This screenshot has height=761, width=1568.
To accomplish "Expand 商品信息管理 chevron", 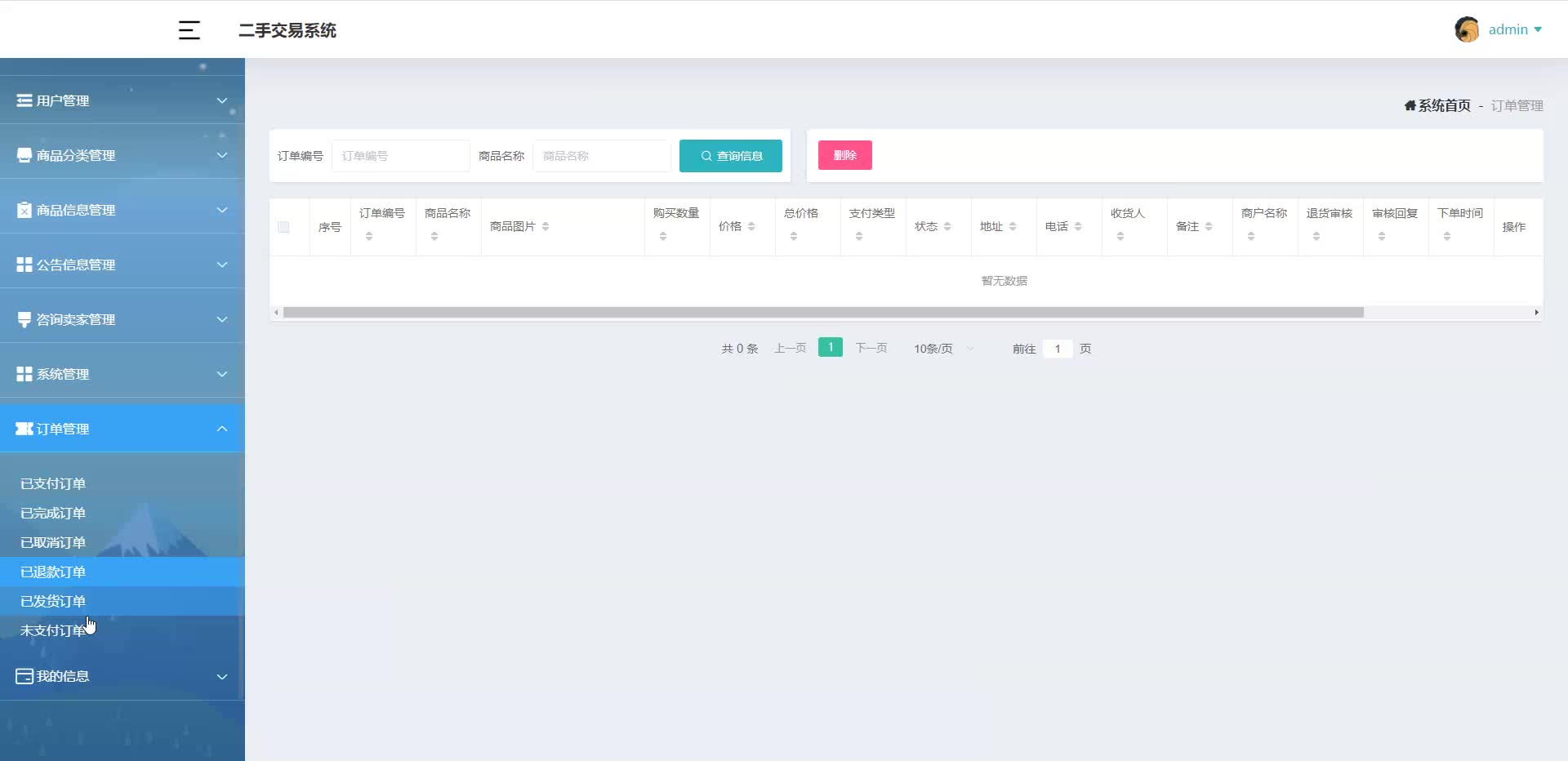I will [x=222, y=210].
